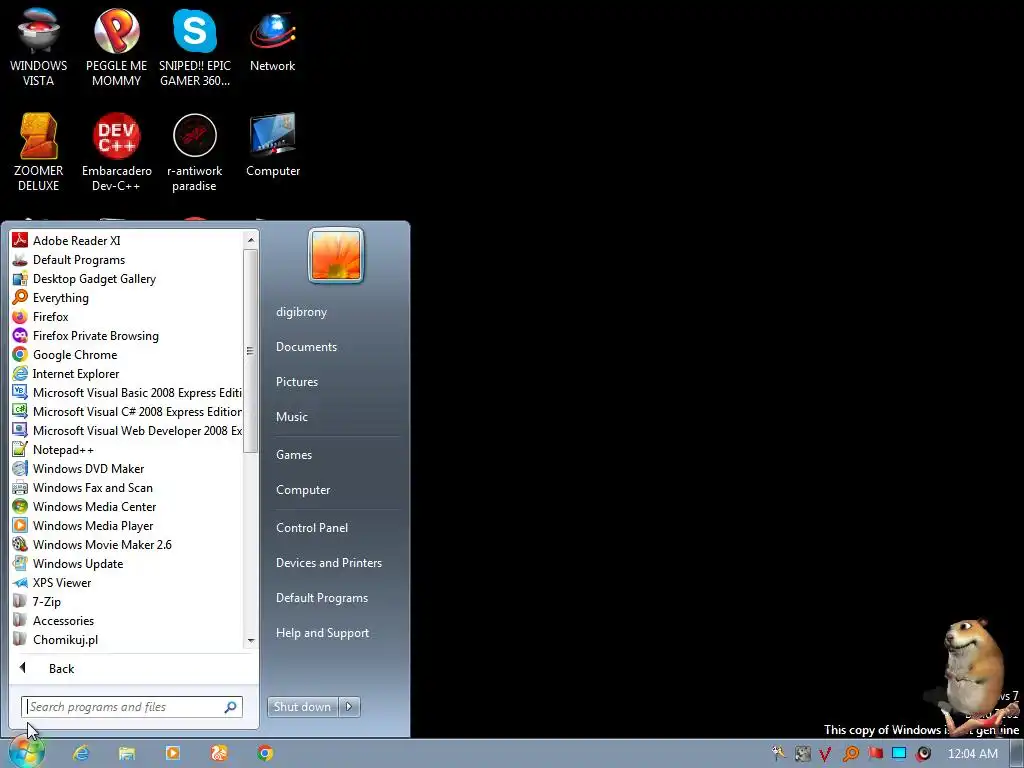Click the Firefox Private Browsing icon
This screenshot has width=1024, height=768.
pyautogui.click(x=20, y=335)
